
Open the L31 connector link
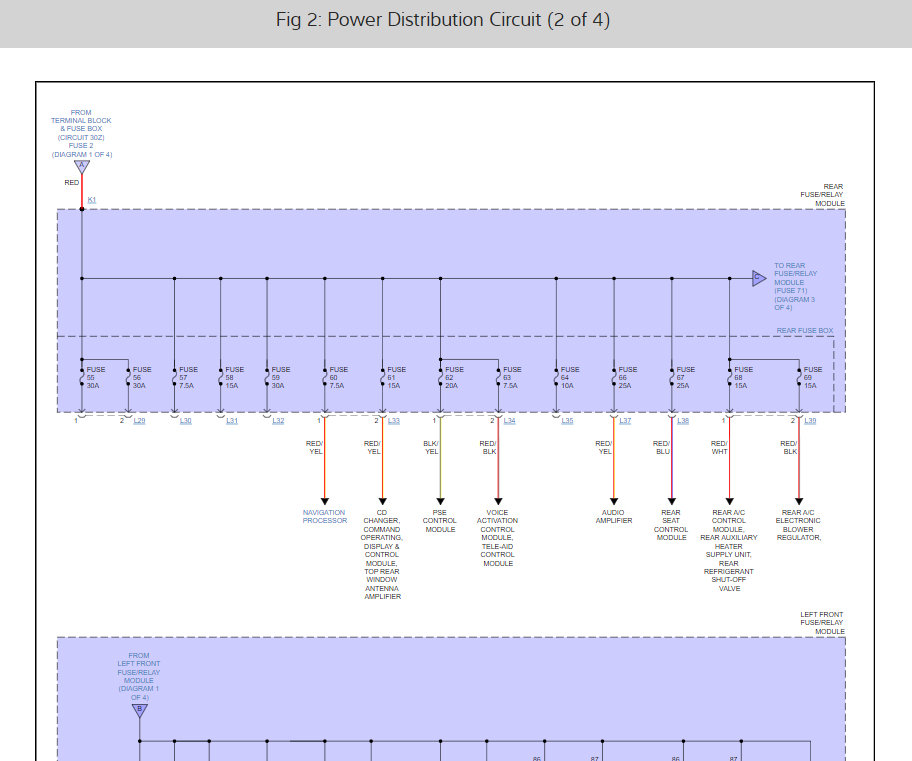click(232, 420)
